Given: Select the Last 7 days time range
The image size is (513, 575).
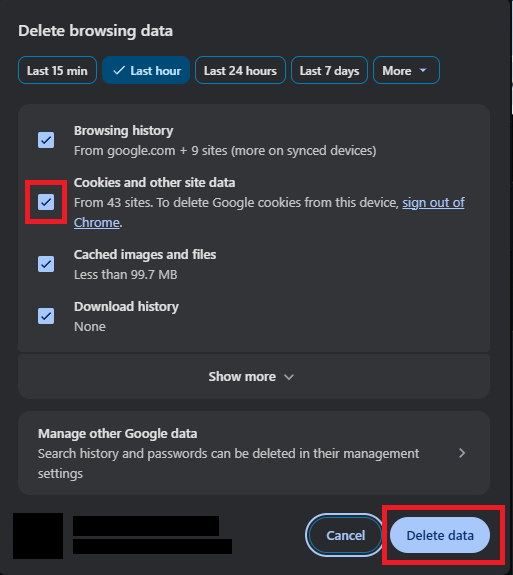Looking at the screenshot, I should (x=329, y=70).
